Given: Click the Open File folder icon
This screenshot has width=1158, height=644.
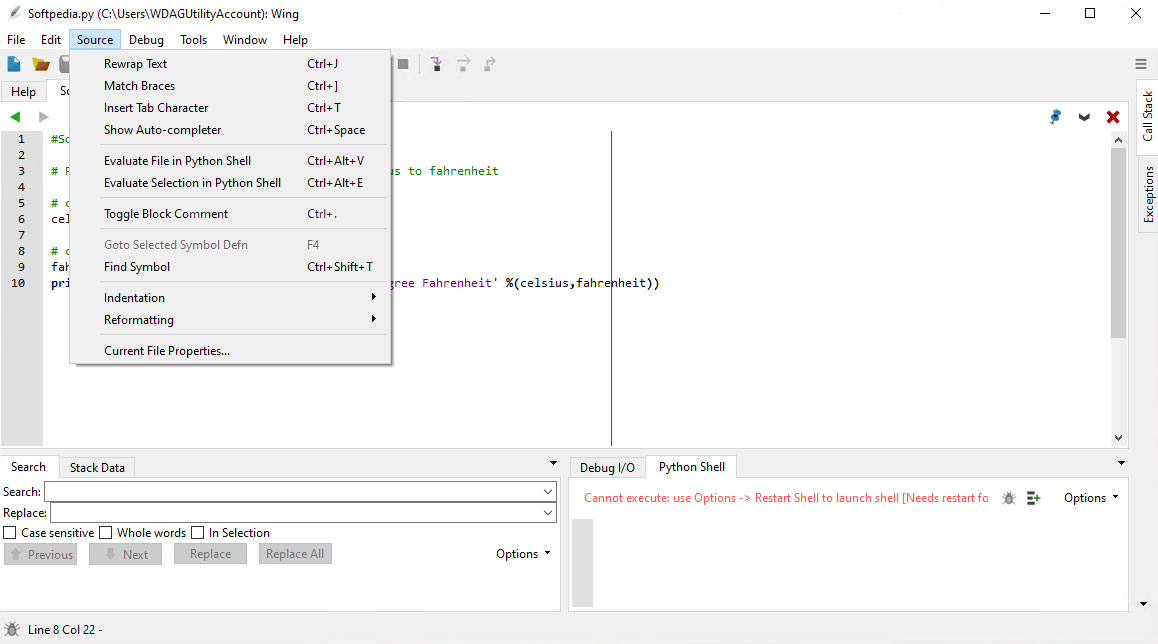Looking at the screenshot, I should [41, 64].
